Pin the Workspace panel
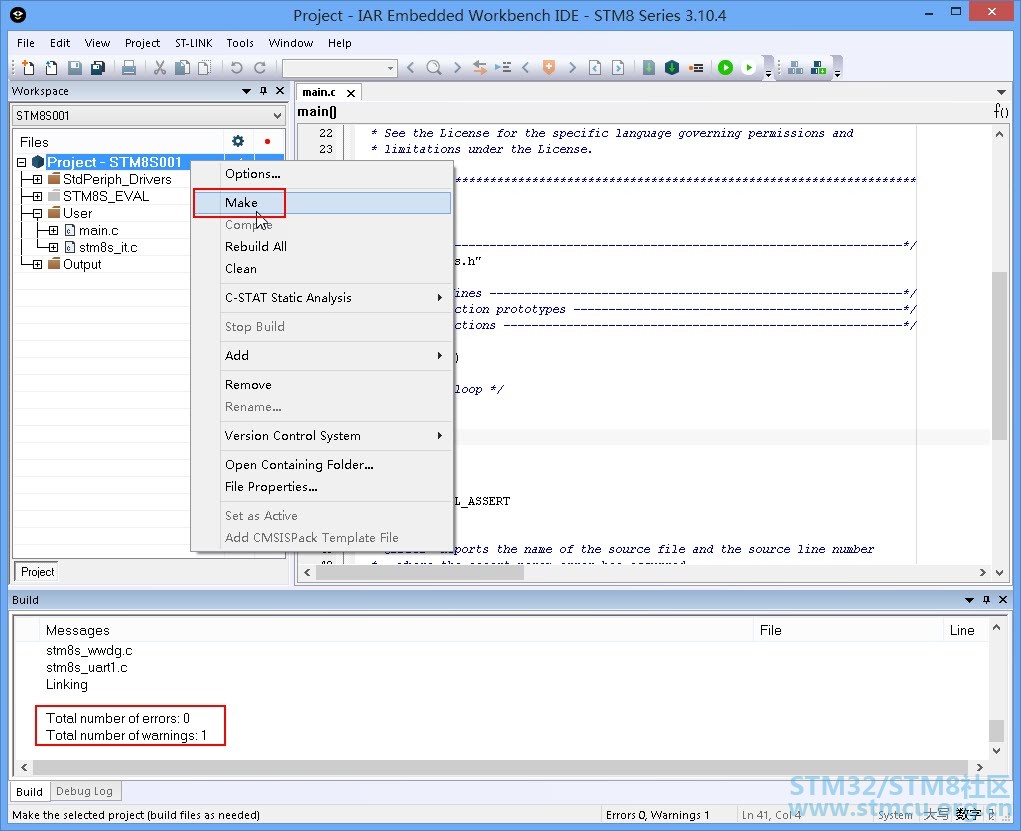Viewport: 1021px width, 831px height. [x=263, y=91]
